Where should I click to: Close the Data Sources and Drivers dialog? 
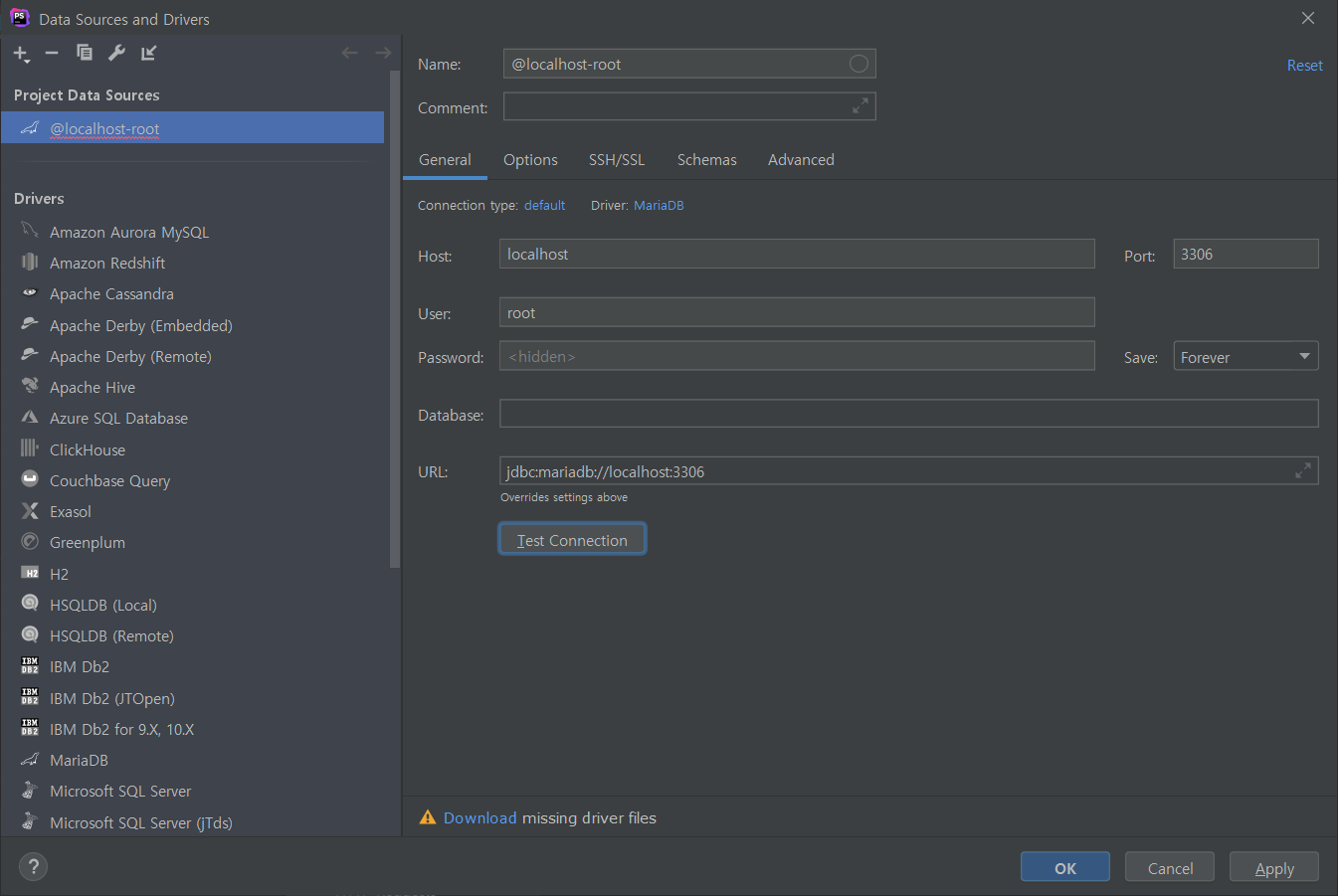pyautogui.click(x=1308, y=18)
